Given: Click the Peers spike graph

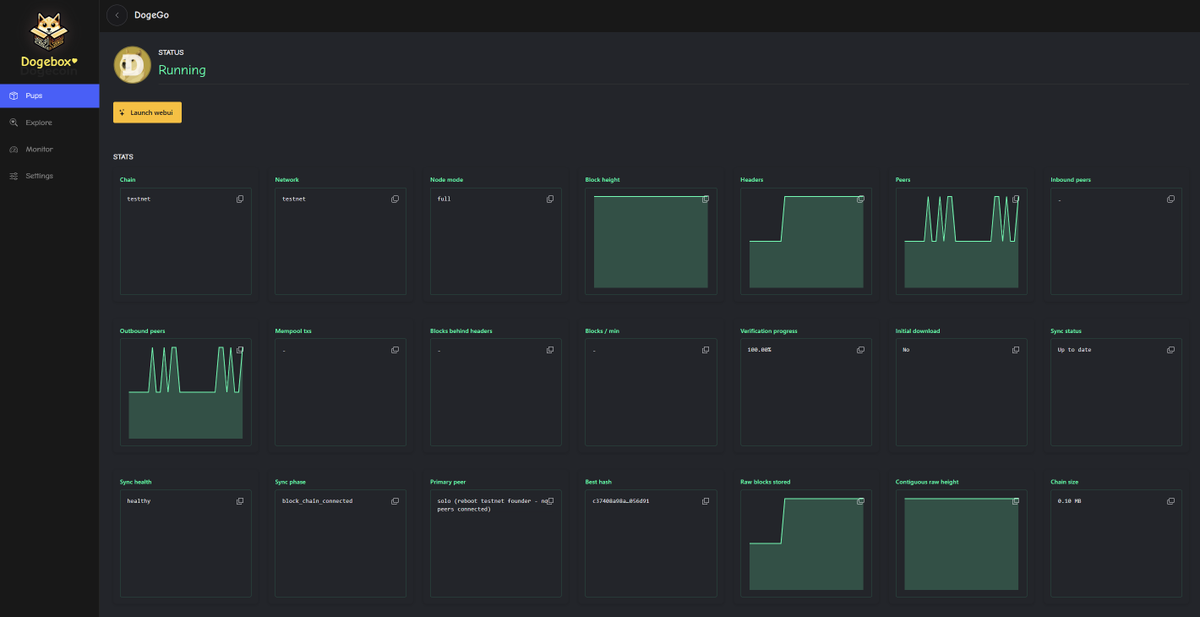Looking at the screenshot, I should pyautogui.click(x=961, y=242).
